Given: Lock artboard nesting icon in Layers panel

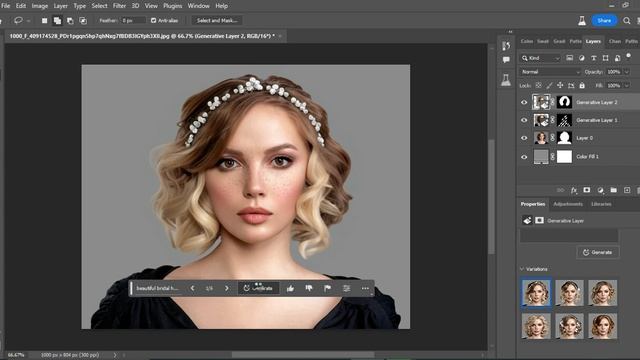Looking at the screenshot, I should coord(571,85).
